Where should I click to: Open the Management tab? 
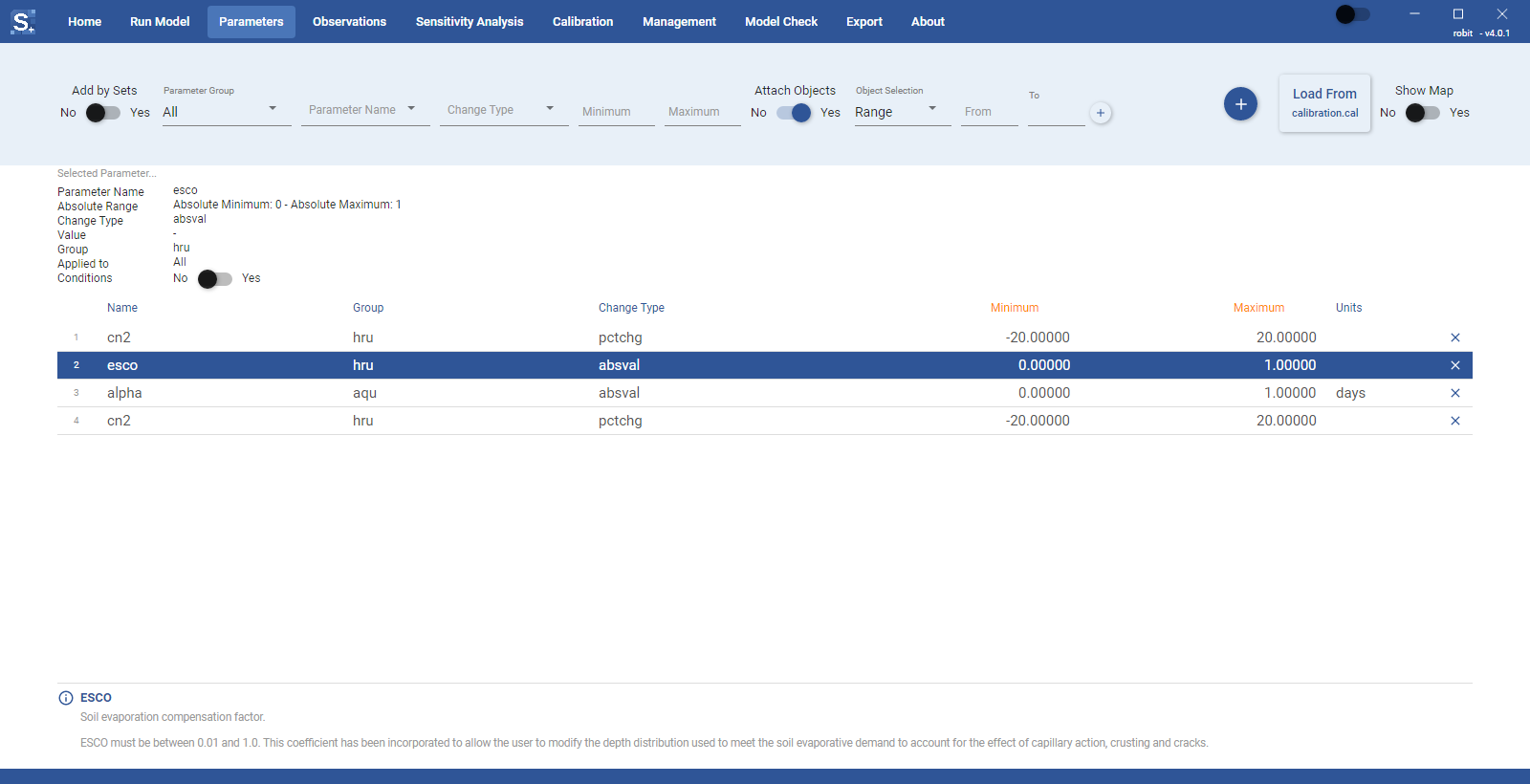679,21
